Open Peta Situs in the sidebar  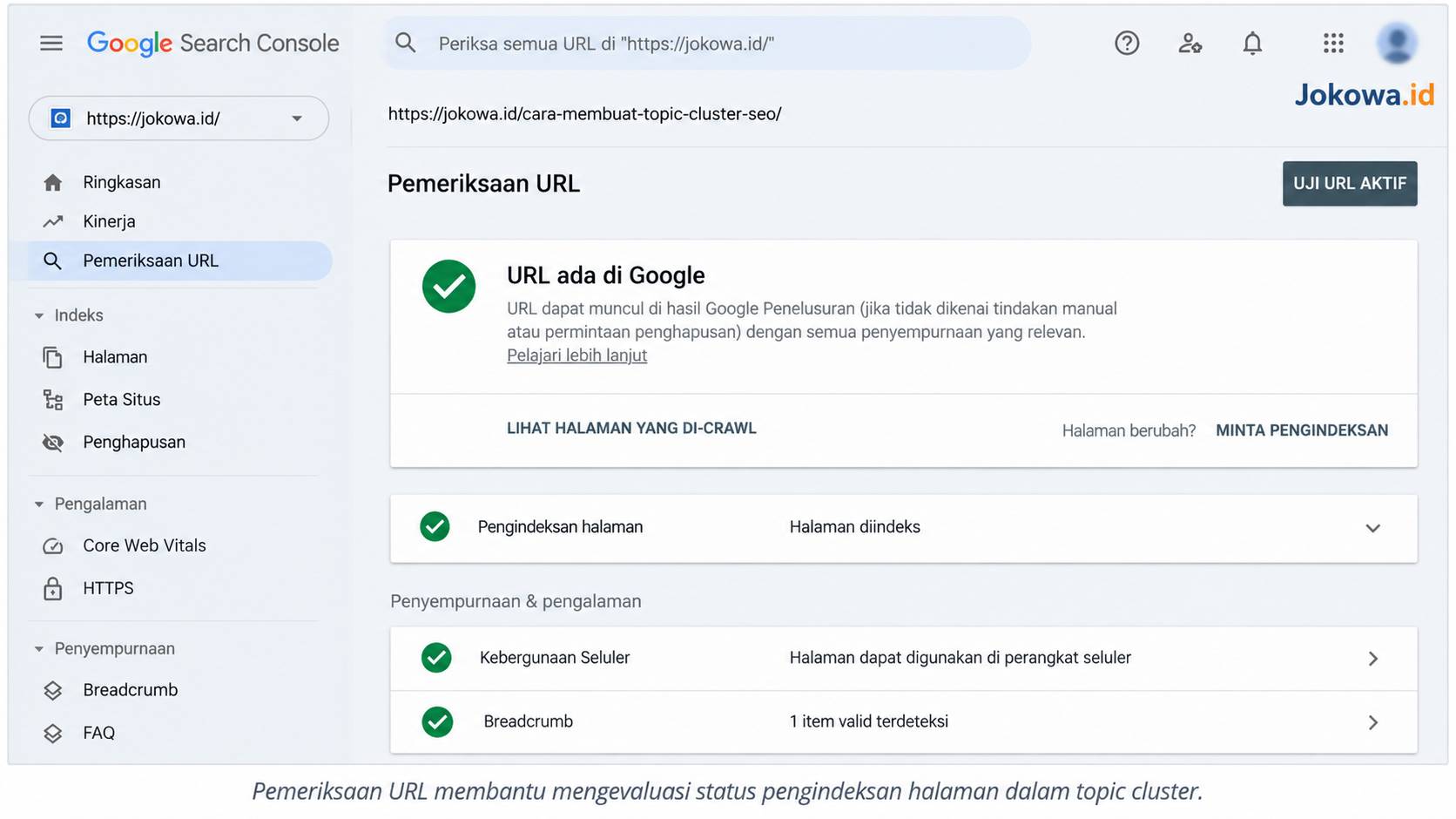coord(122,400)
